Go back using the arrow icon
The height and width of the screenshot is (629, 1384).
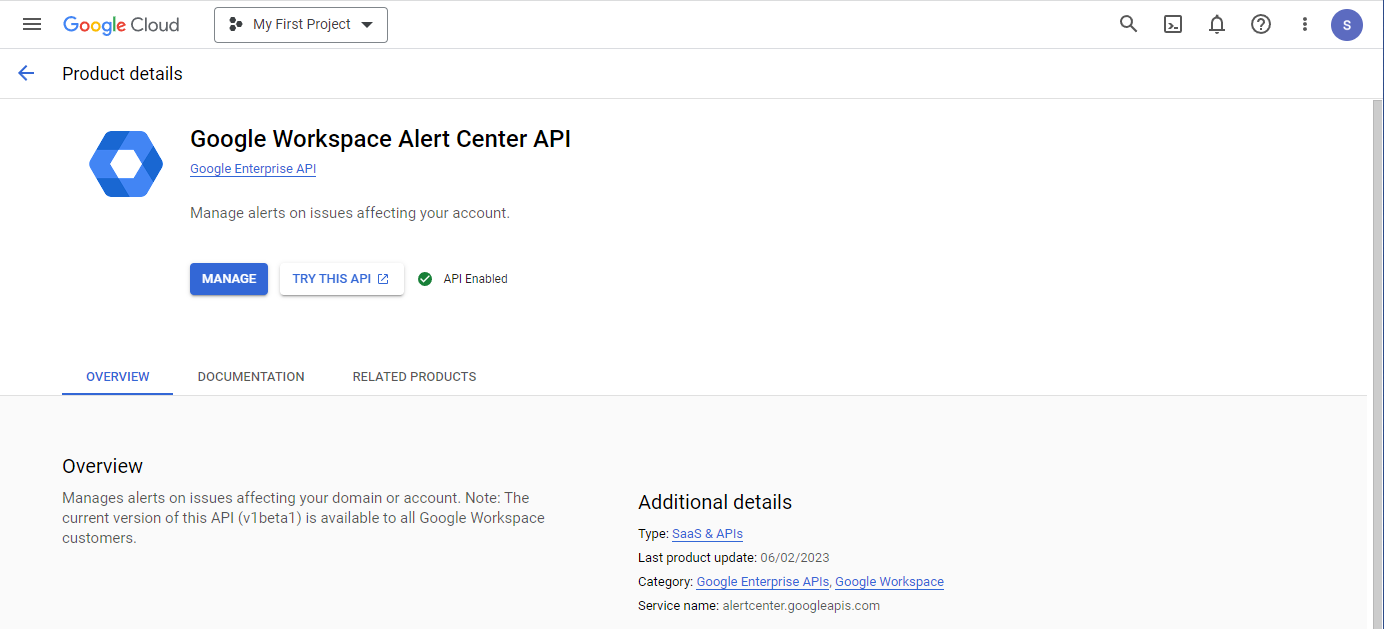(x=26, y=73)
